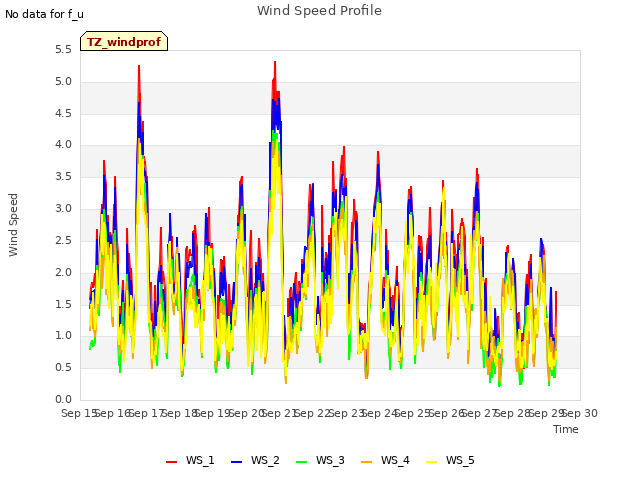
Task: Click the 3.0 y-axis tick label
Action: pos(63,209)
